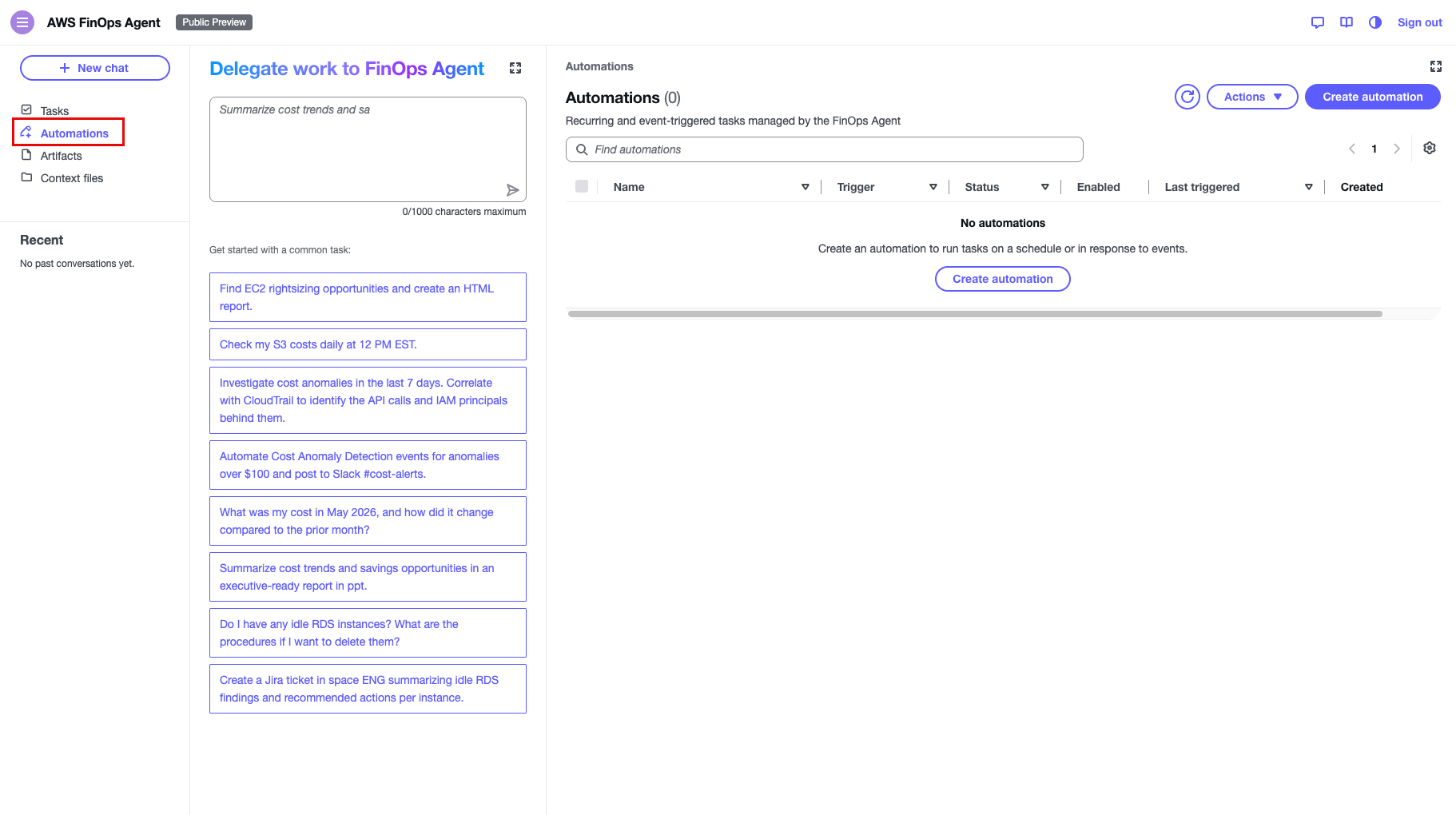Go to previous page of automations
This screenshot has height=815, width=1456.
[1352, 149]
